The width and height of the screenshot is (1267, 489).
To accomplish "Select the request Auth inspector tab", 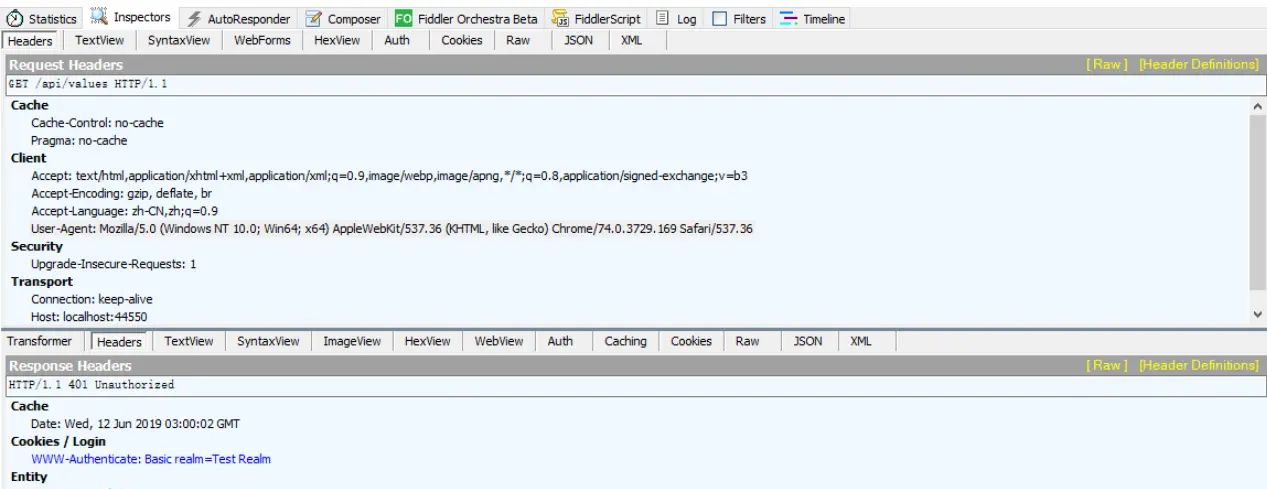I will 397,40.
